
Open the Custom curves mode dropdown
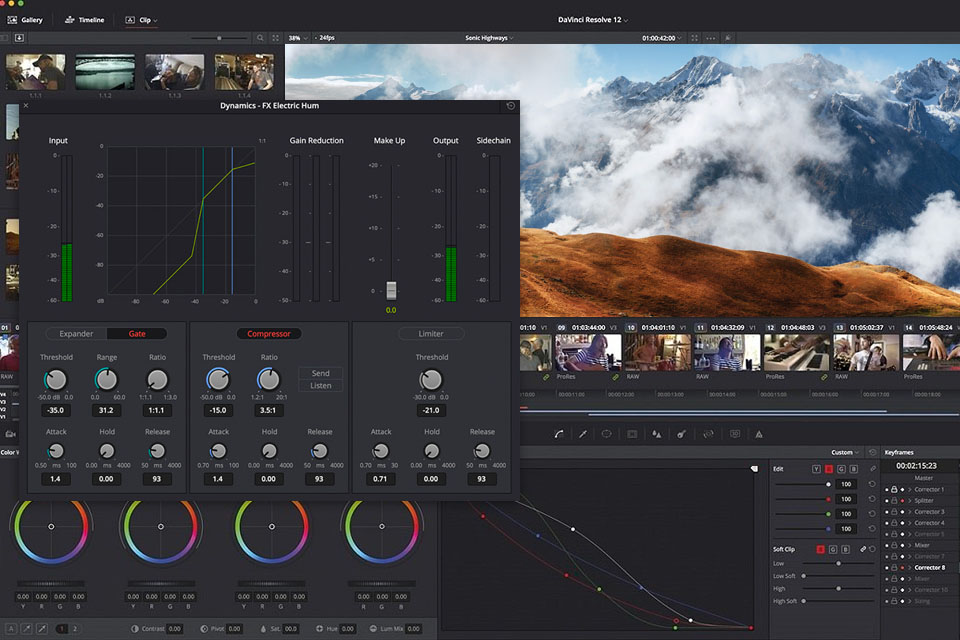845,452
